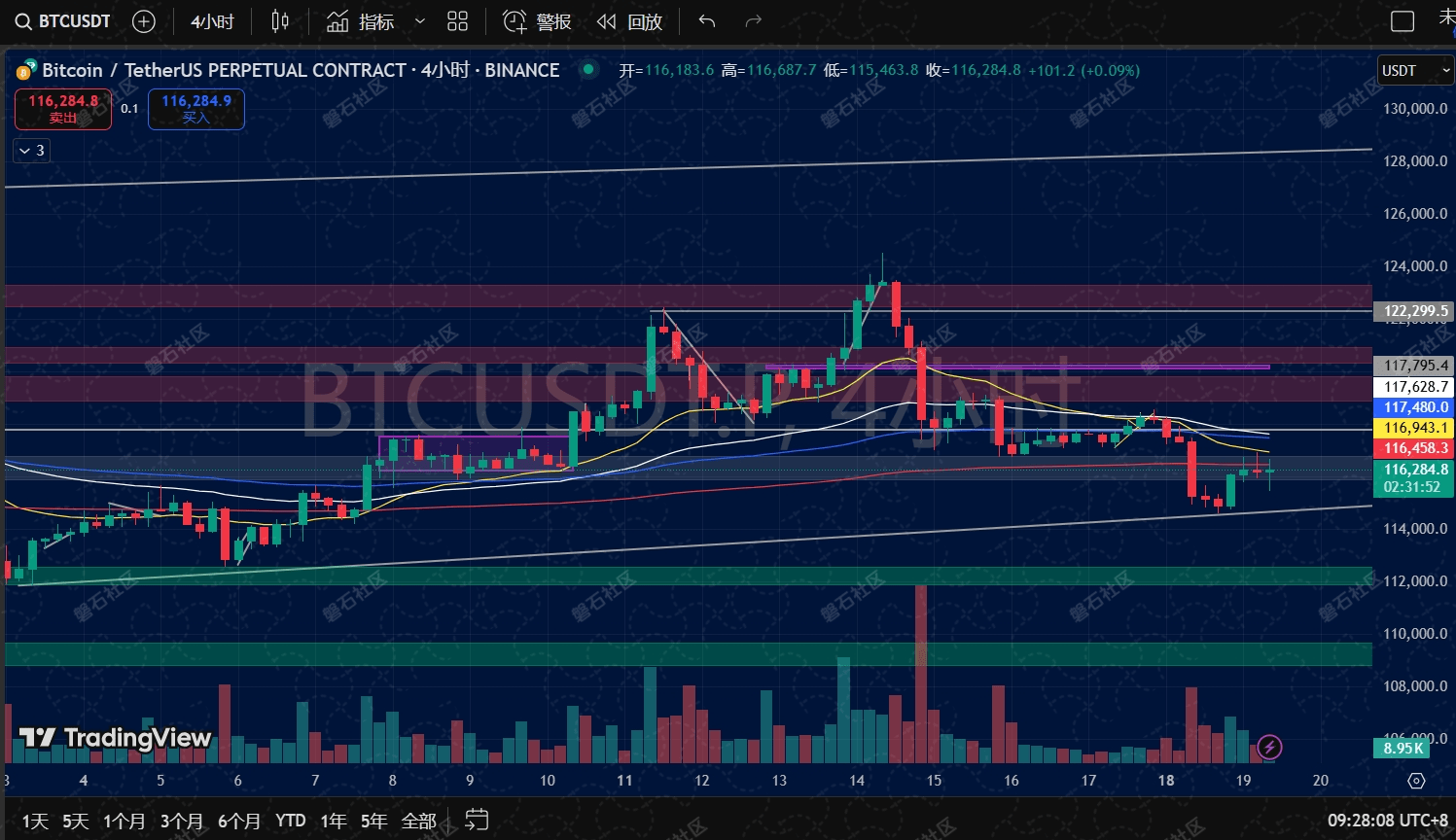The image size is (1456, 840).
Task: Edit the 0.1 order quantity field
Action: tap(129, 109)
